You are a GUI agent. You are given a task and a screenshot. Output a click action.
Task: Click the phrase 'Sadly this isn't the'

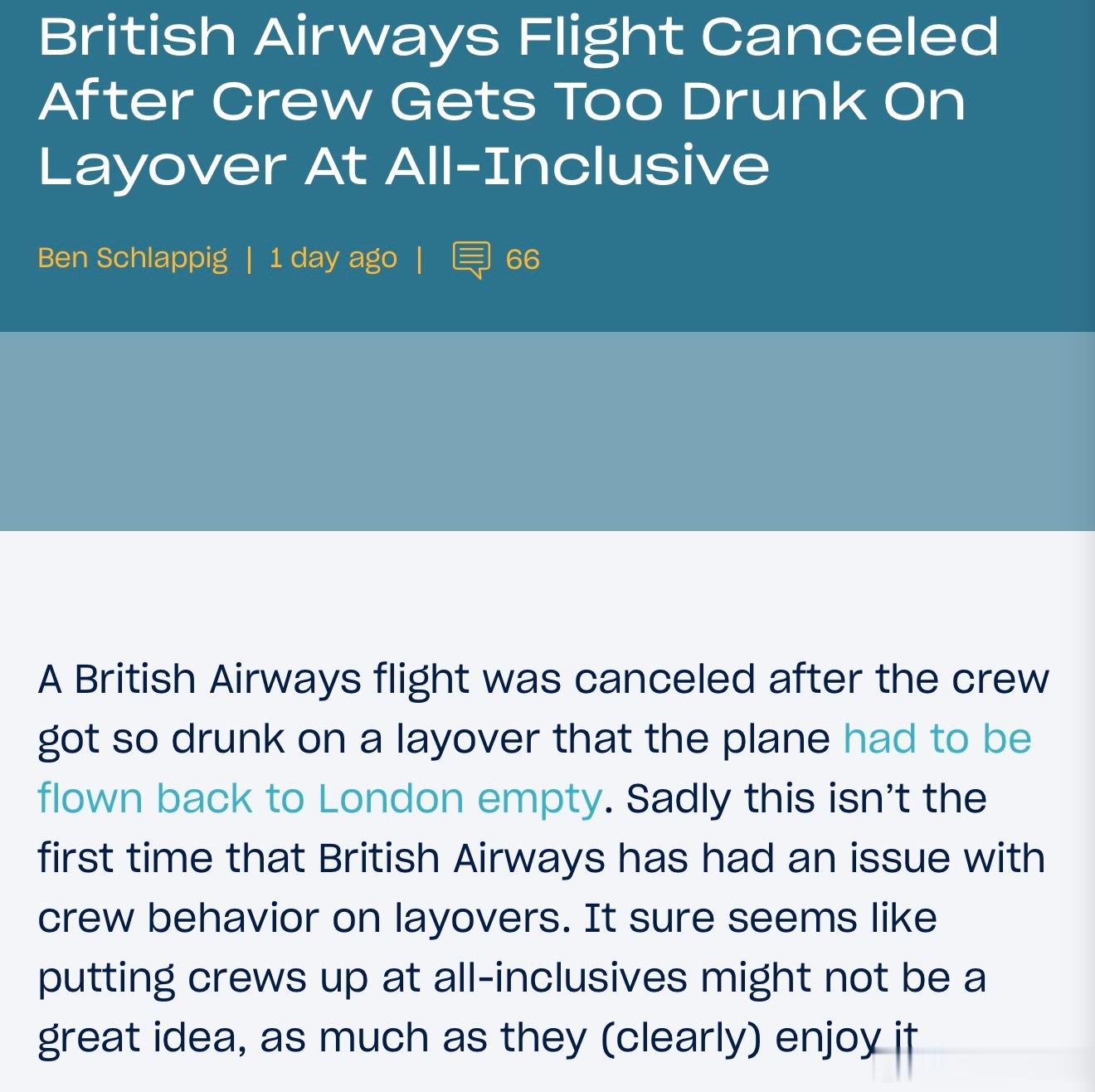[806, 798]
